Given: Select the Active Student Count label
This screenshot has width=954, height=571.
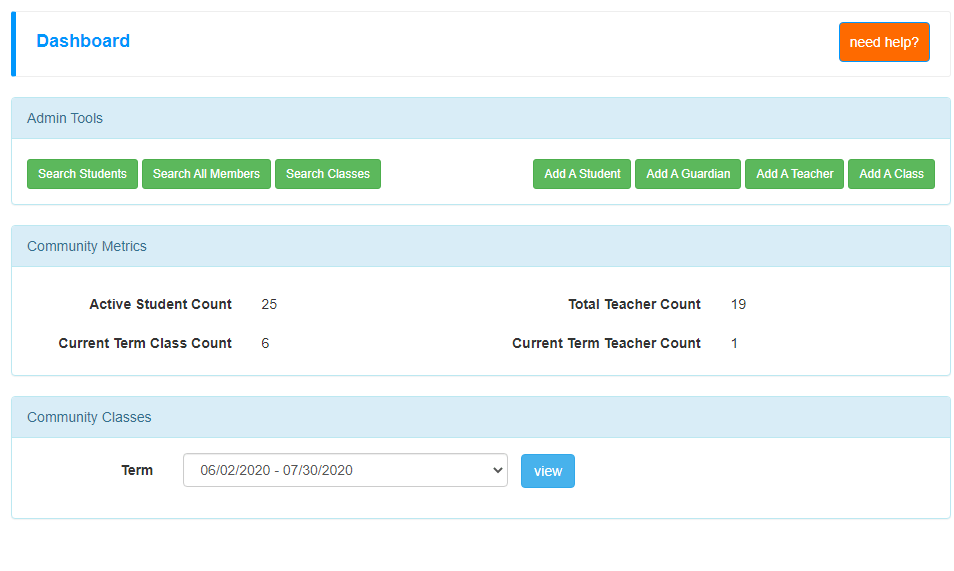Looking at the screenshot, I should [x=161, y=304].
